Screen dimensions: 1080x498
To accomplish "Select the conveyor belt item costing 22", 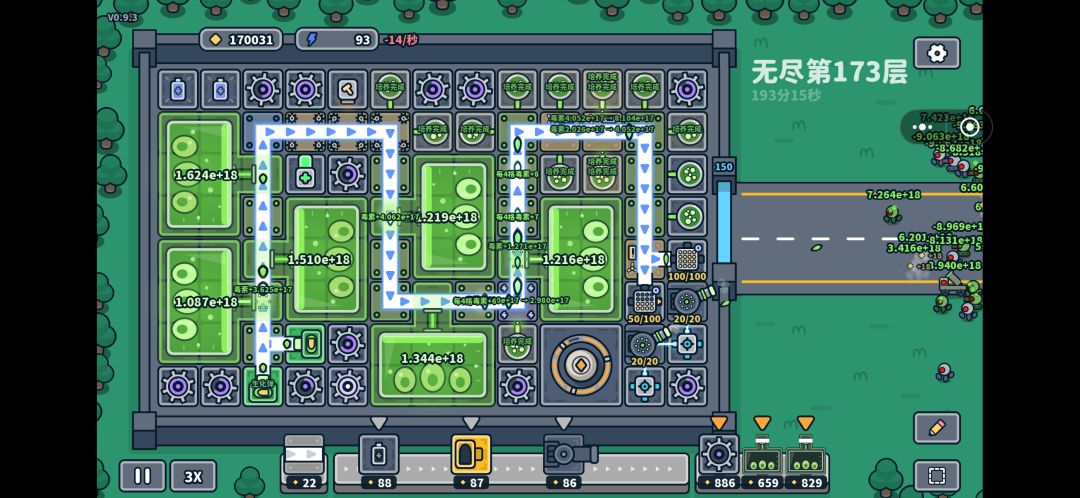I will click(x=304, y=462).
